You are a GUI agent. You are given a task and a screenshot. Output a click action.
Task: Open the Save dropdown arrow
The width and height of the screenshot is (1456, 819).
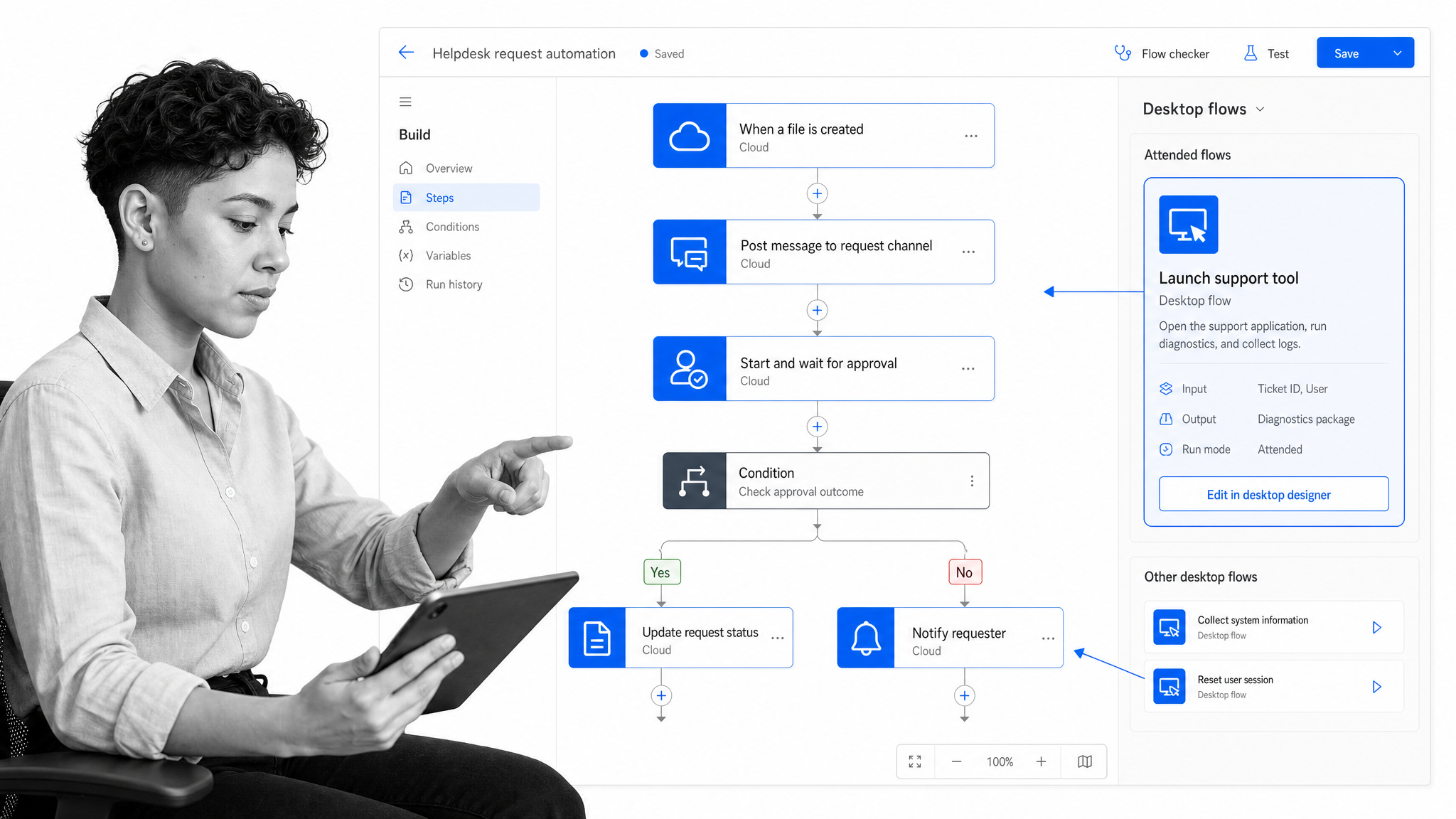pos(1397,53)
